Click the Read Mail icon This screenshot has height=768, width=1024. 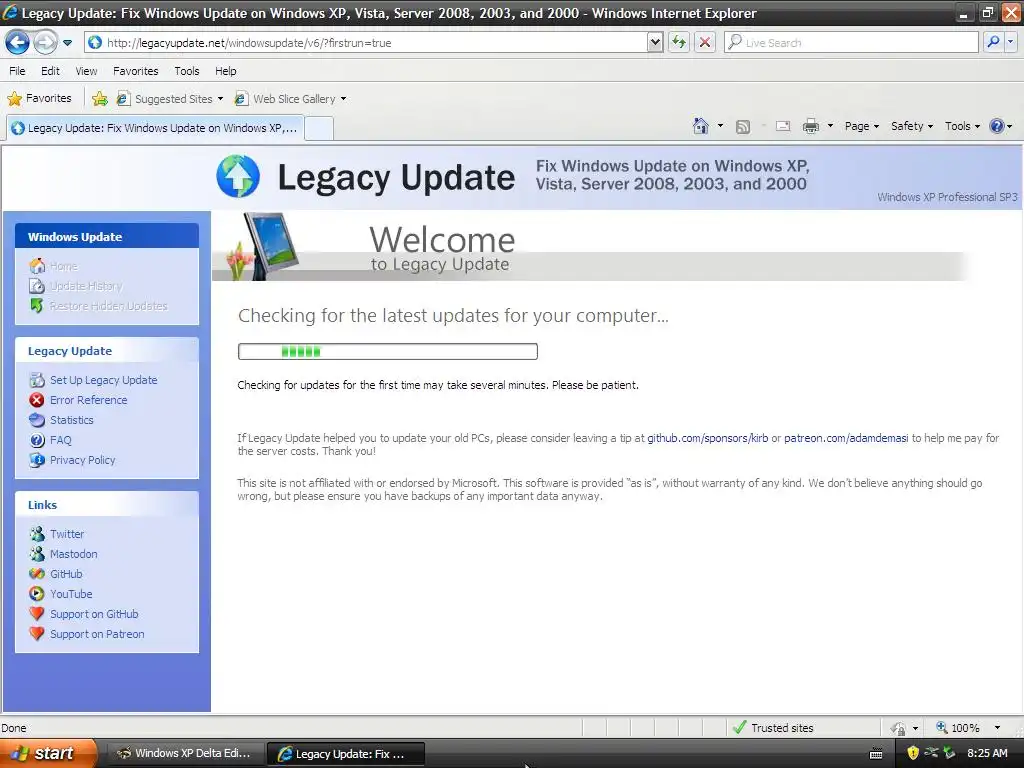point(783,126)
